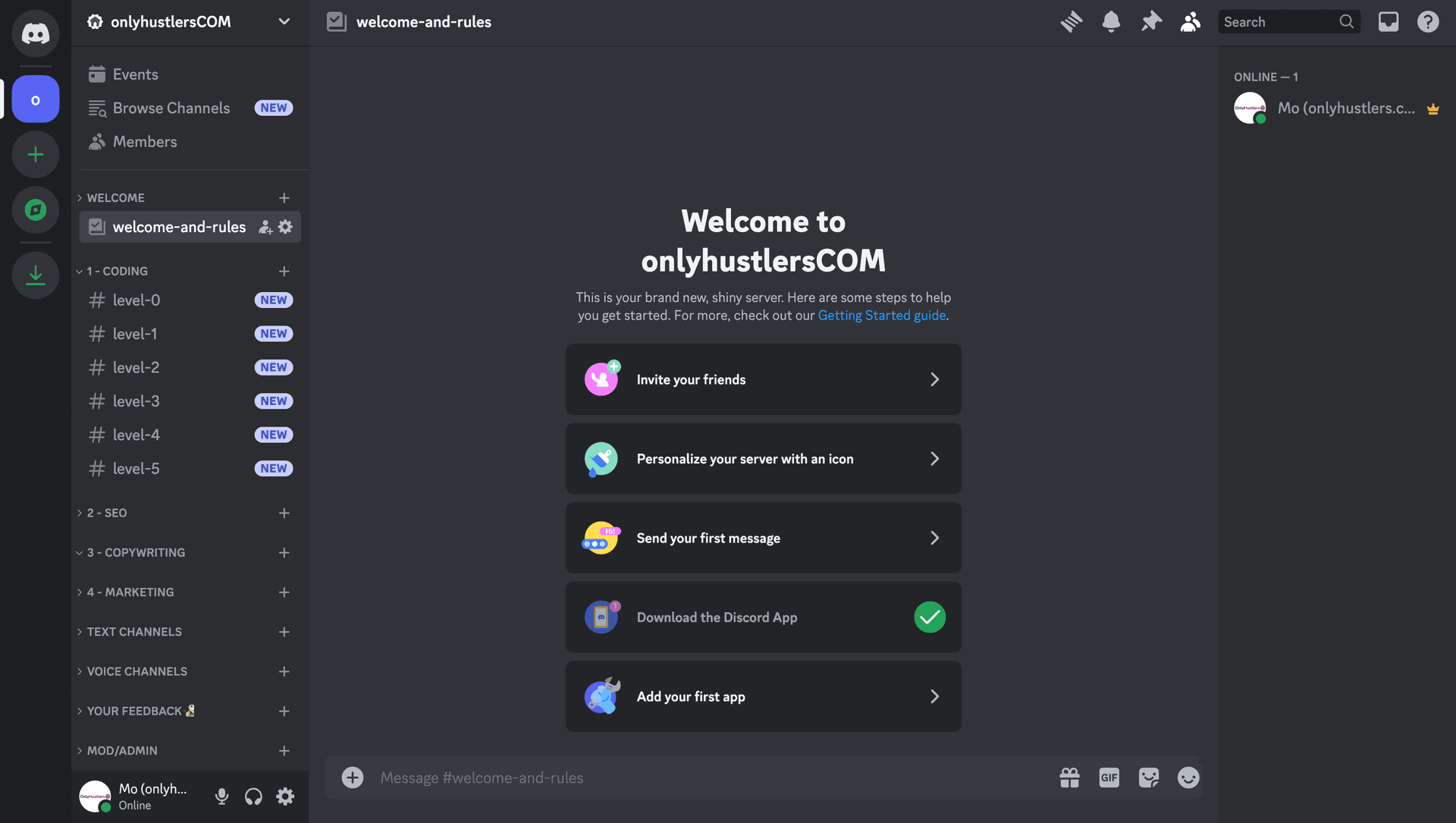Toggle microphone mute in user panel
1456x823 pixels.
click(221, 796)
